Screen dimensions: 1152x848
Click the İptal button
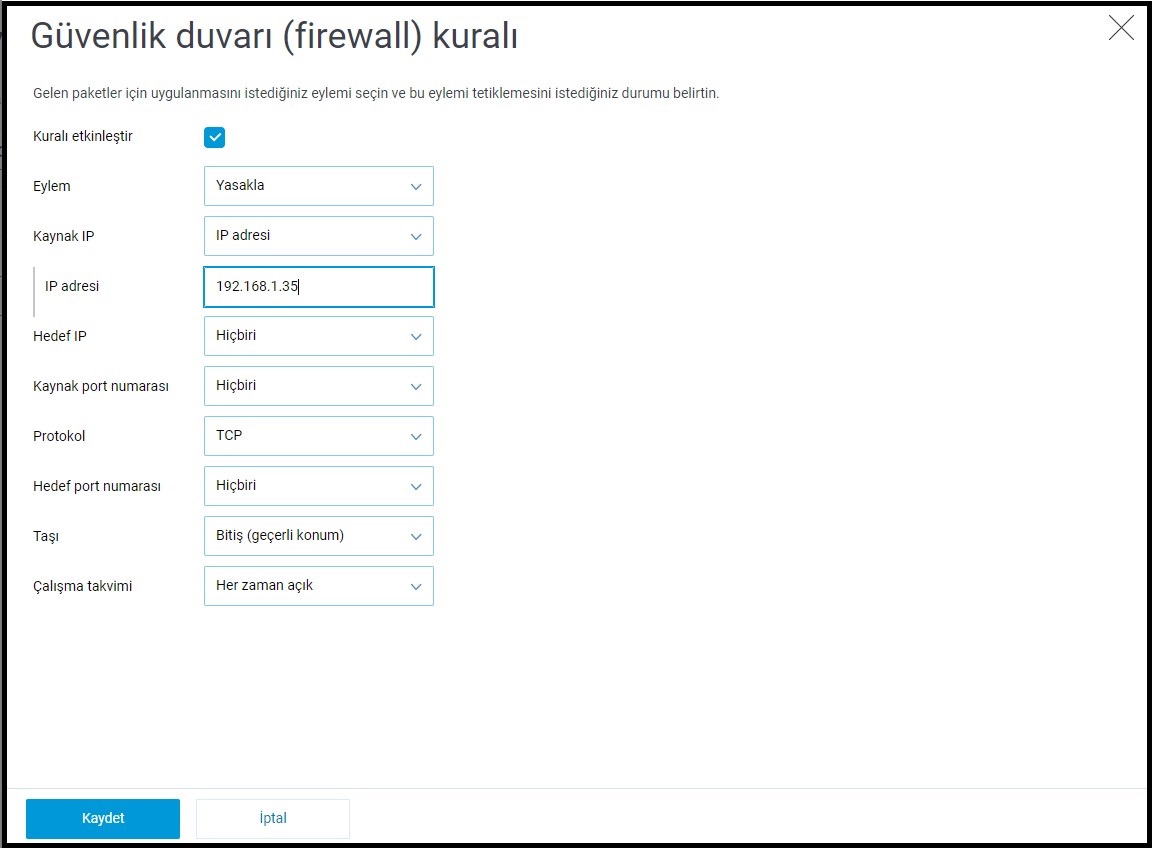(273, 818)
